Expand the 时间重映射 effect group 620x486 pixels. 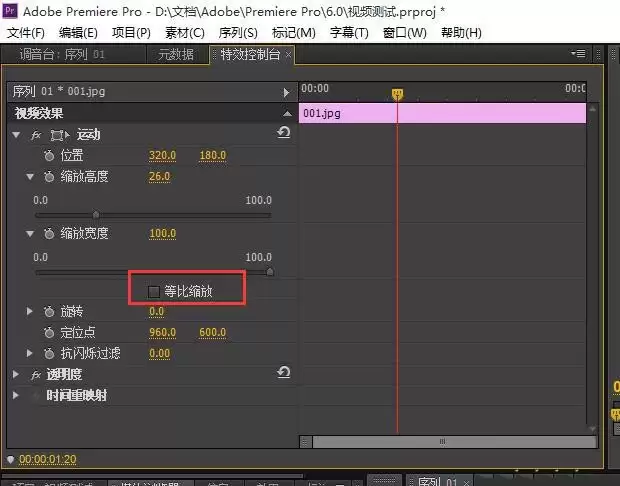point(16,395)
